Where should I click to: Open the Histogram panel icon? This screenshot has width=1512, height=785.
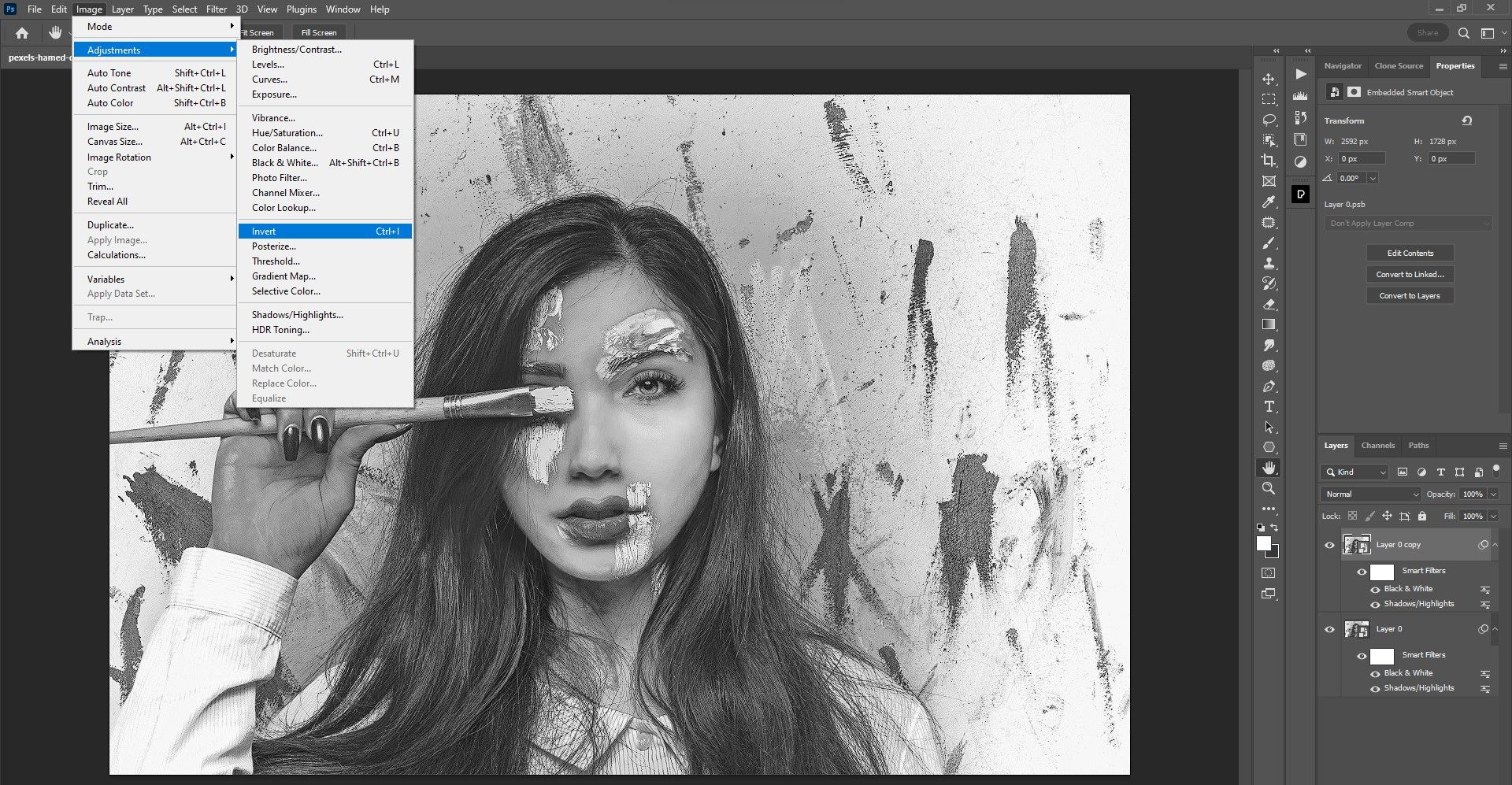1301,95
